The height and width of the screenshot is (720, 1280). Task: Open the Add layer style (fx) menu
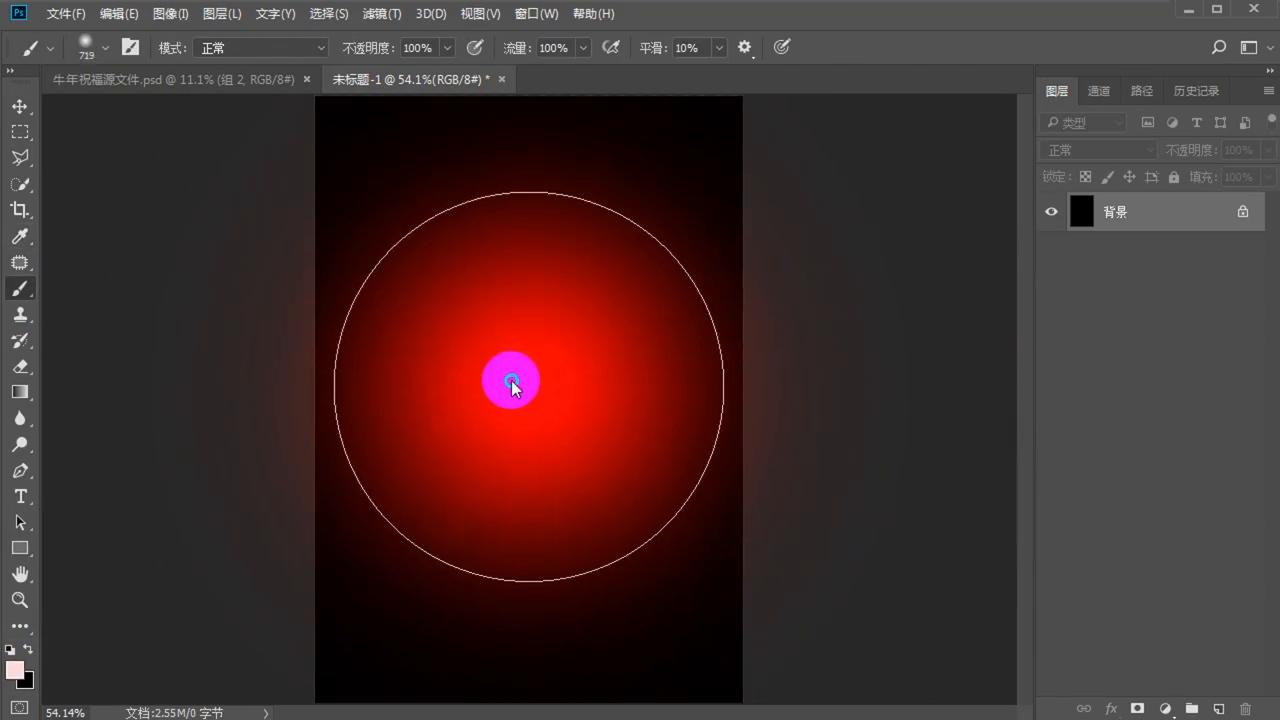[1111, 708]
